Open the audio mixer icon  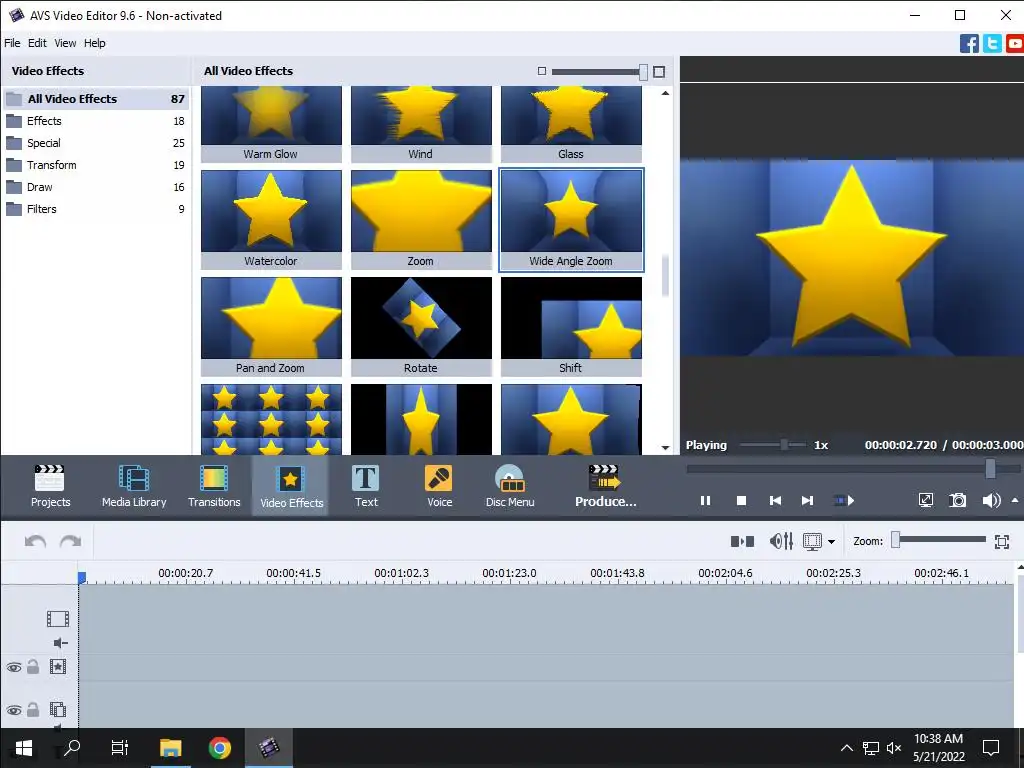coord(781,541)
